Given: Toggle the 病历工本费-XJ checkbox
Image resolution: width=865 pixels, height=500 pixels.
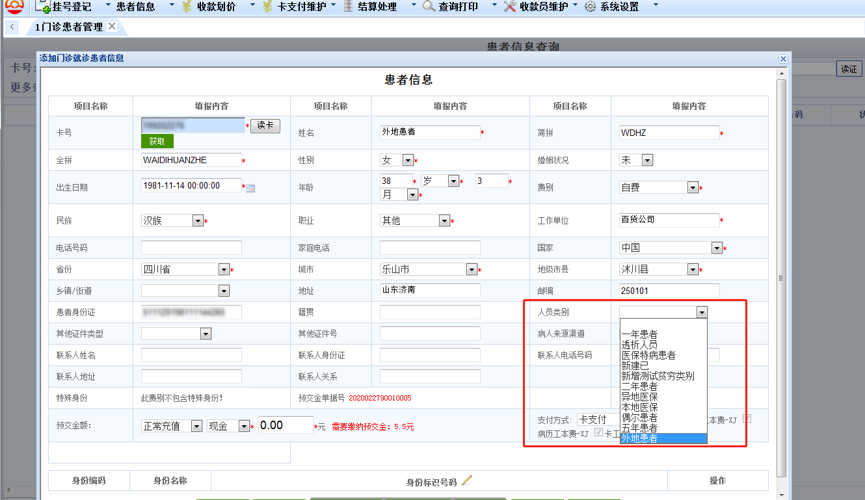Looking at the screenshot, I should point(599,433).
